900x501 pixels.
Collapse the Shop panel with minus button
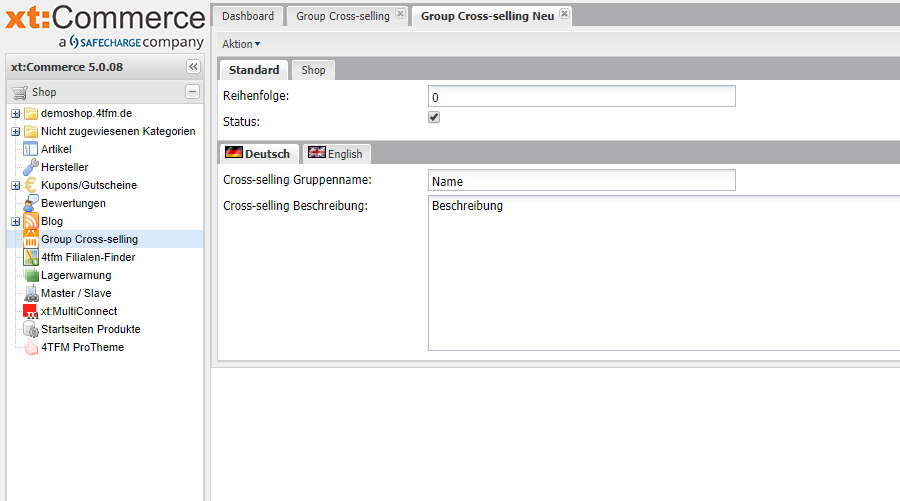(x=192, y=92)
